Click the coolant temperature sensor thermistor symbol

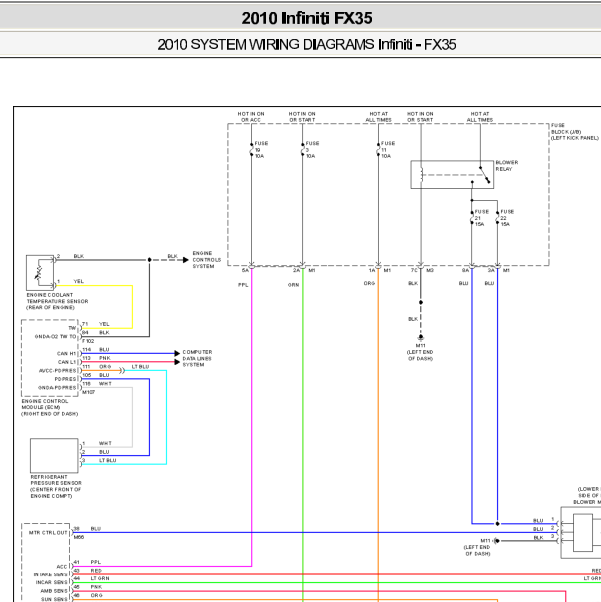point(40,273)
